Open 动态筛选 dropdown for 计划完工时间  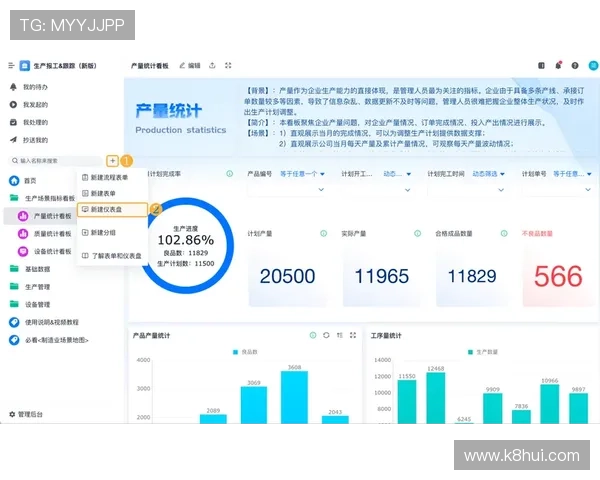tap(488, 174)
